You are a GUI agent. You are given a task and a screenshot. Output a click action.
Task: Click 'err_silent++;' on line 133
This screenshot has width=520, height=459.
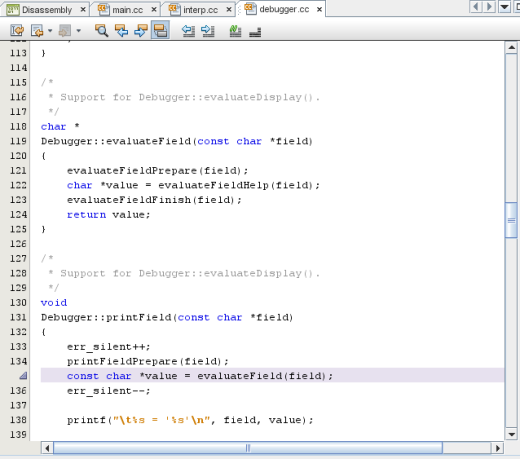pyautogui.click(x=109, y=347)
